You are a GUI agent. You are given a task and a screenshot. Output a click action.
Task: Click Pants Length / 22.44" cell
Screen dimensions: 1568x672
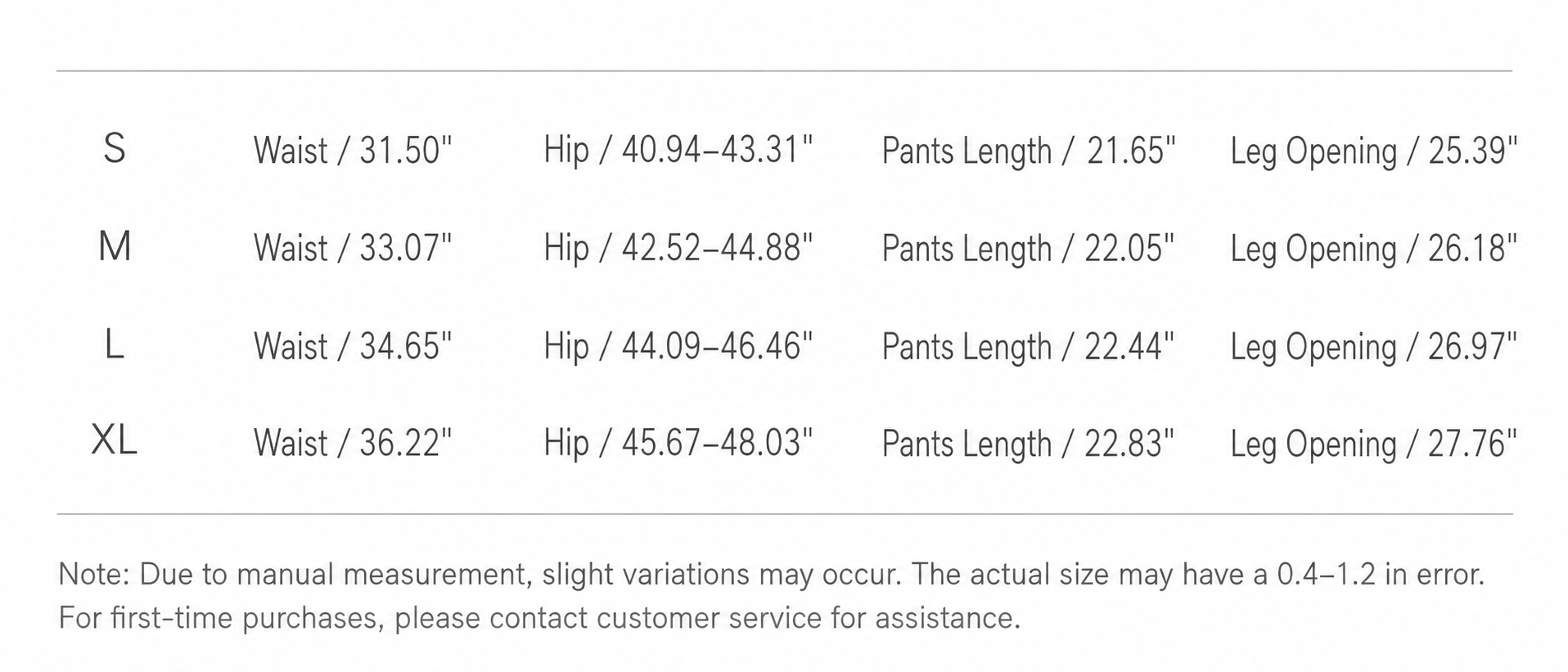point(1028,347)
